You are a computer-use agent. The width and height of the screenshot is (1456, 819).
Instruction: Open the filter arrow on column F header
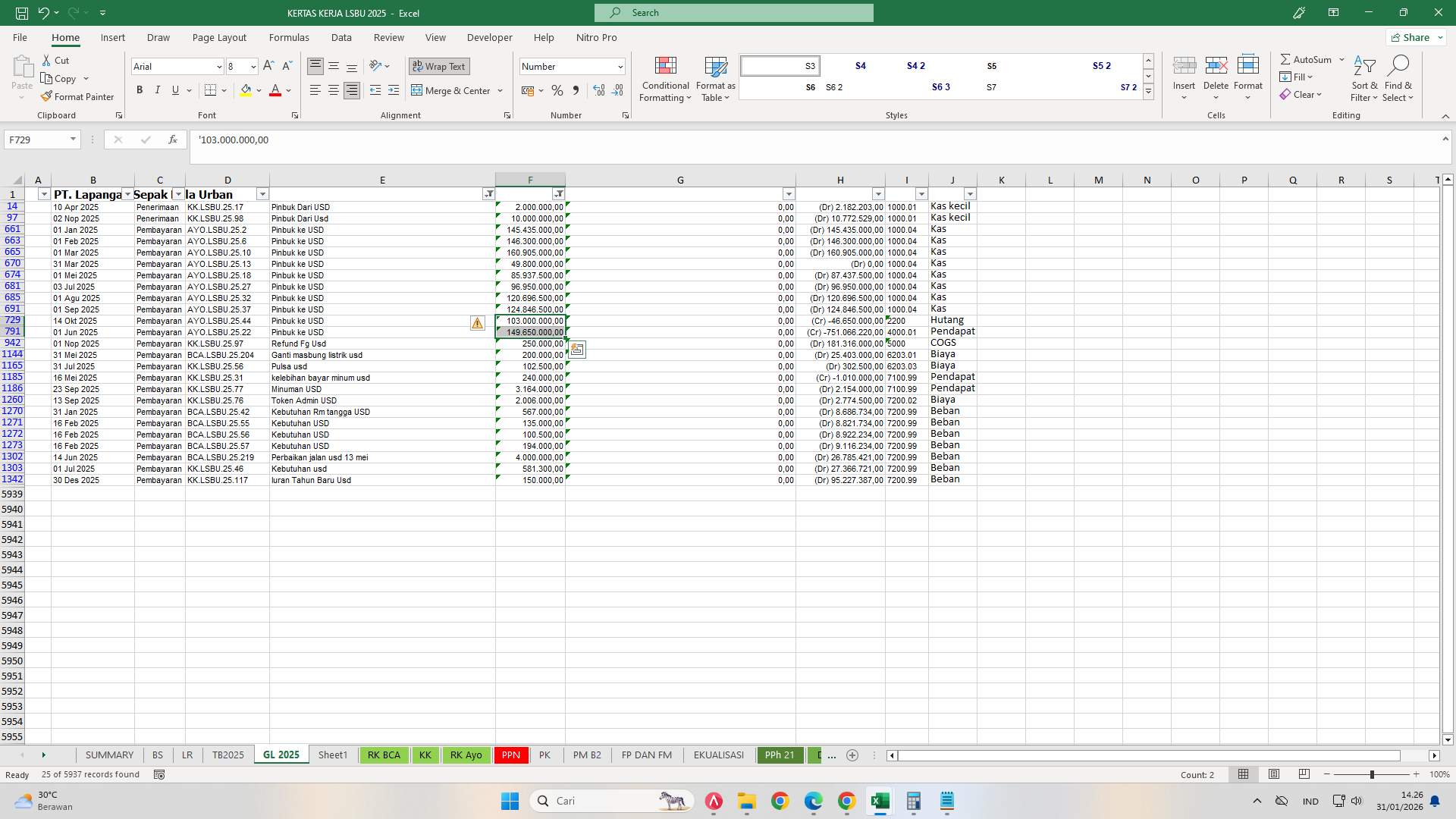(x=559, y=193)
